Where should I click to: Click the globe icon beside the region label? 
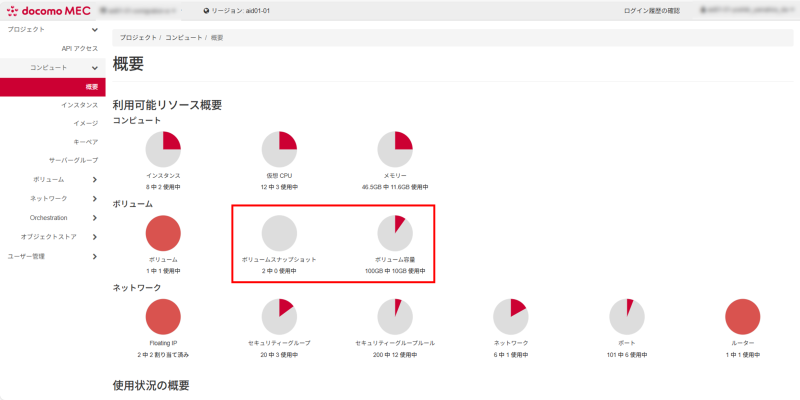pos(206,11)
